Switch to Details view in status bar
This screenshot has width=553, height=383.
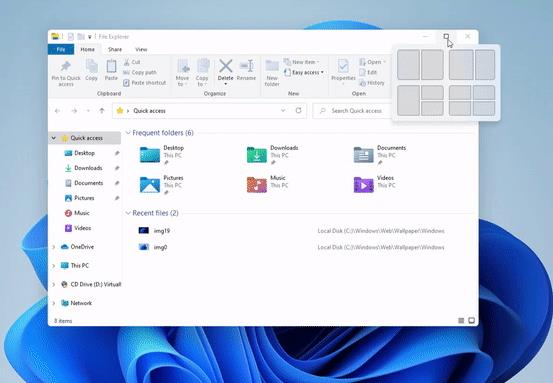[x=461, y=321]
